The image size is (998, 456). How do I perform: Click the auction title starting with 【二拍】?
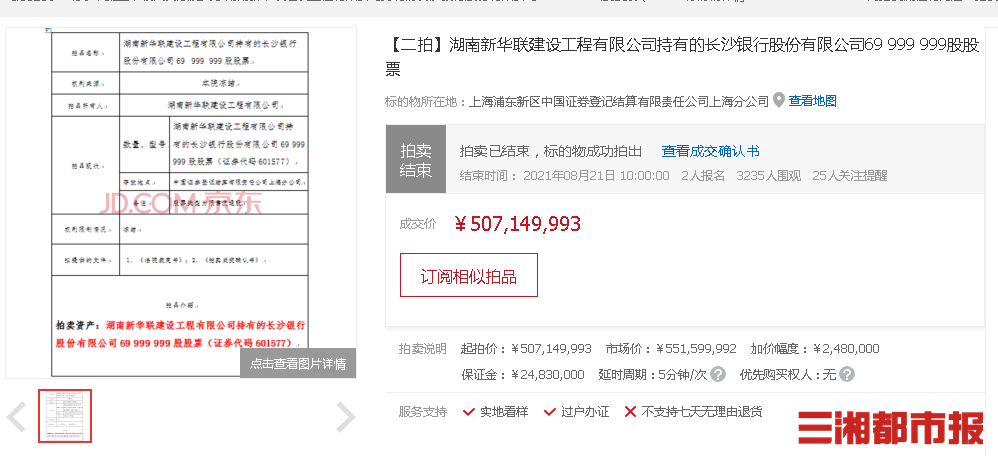click(682, 57)
